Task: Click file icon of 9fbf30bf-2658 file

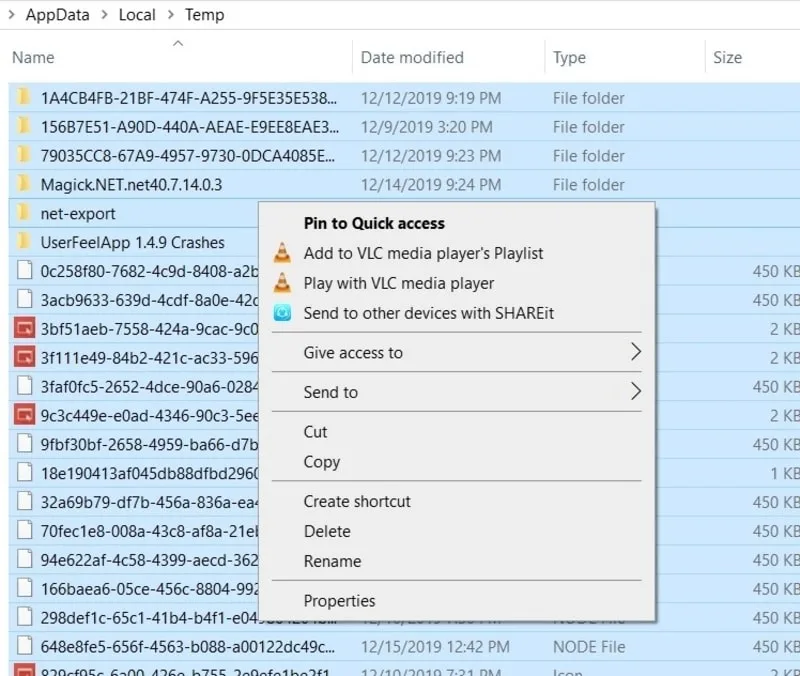Action: pyautogui.click(x=24, y=444)
